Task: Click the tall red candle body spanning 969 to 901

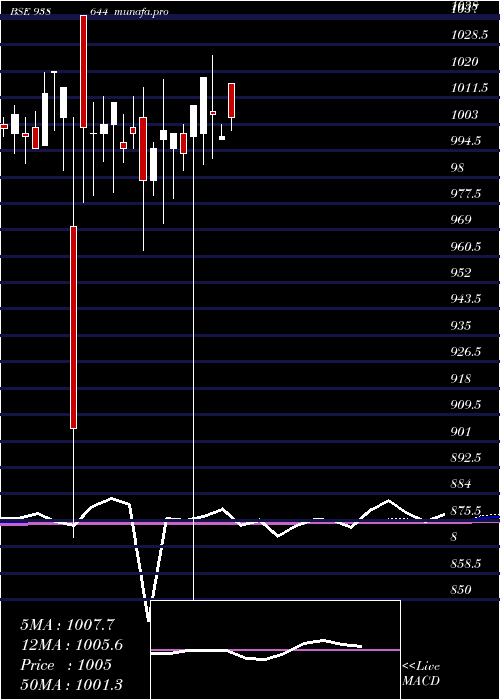Action: (74, 327)
